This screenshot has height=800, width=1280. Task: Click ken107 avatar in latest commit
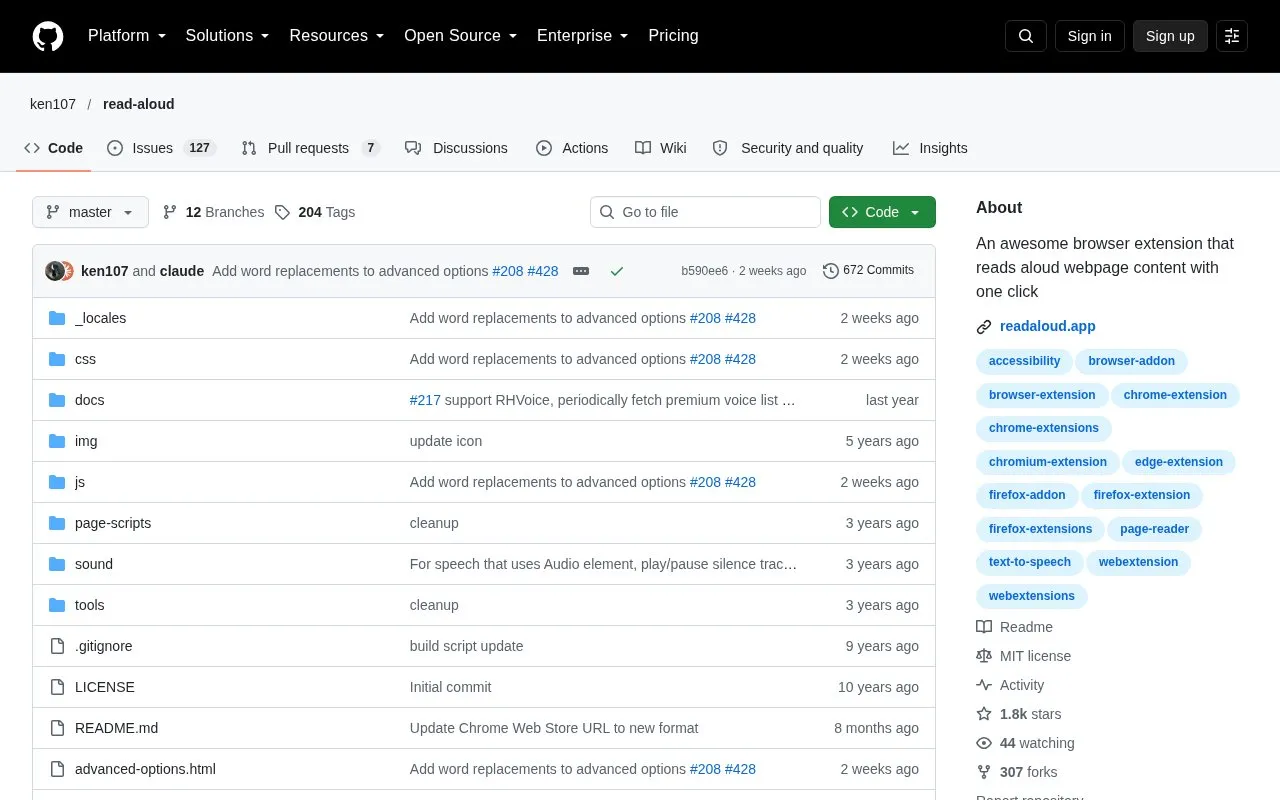point(55,271)
